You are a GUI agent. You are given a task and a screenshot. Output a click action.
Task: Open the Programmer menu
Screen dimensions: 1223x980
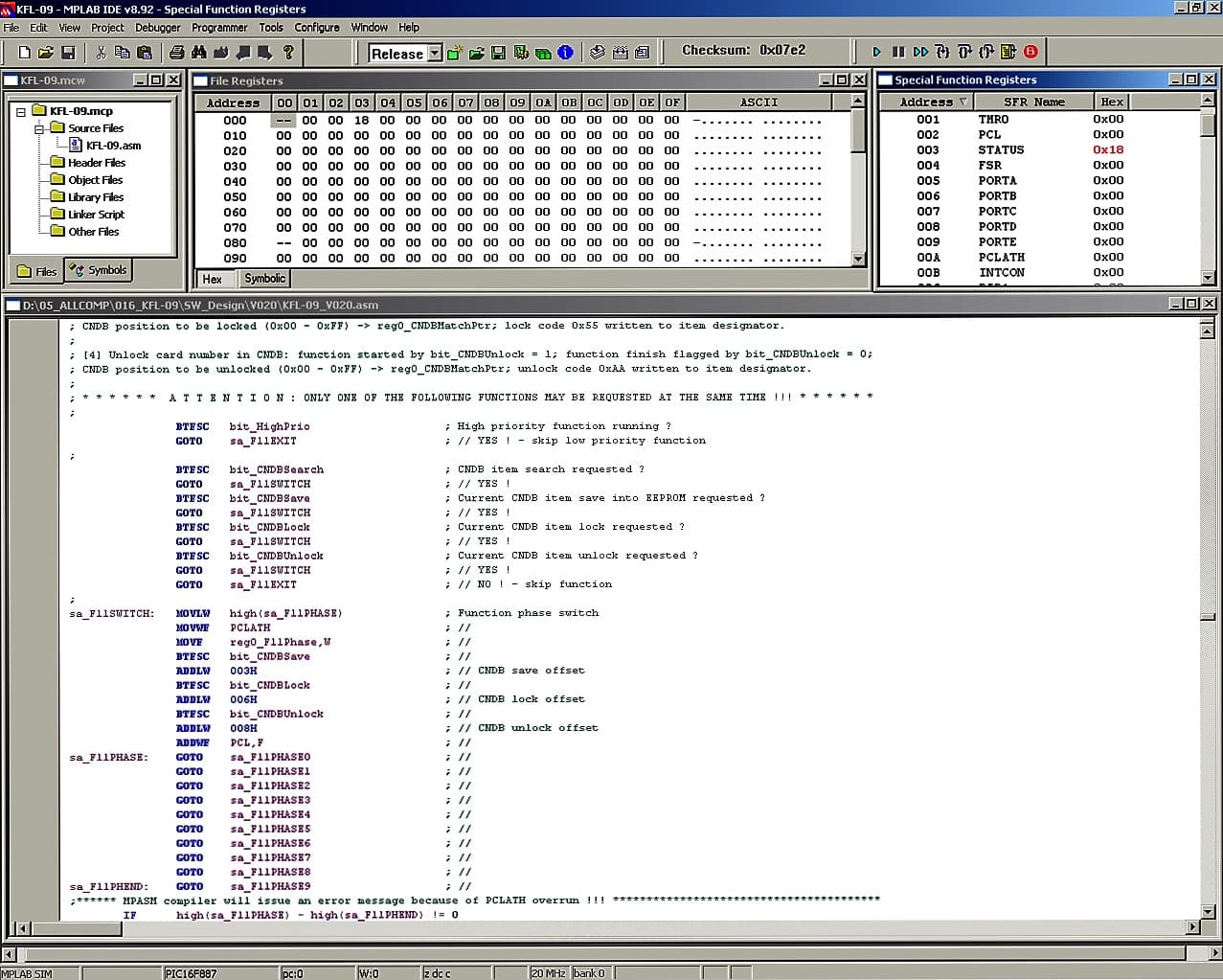(219, 28)
